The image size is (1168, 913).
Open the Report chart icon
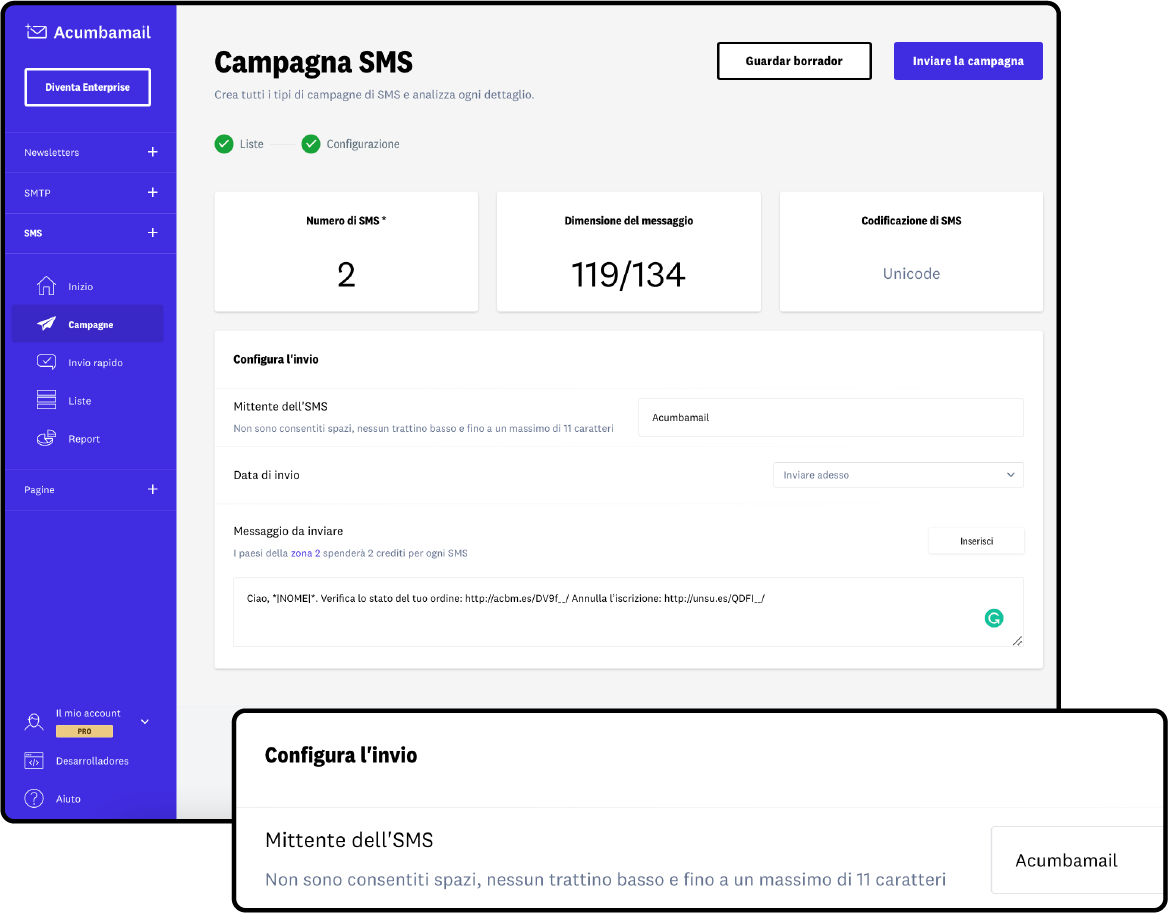(x=46, y=438)
